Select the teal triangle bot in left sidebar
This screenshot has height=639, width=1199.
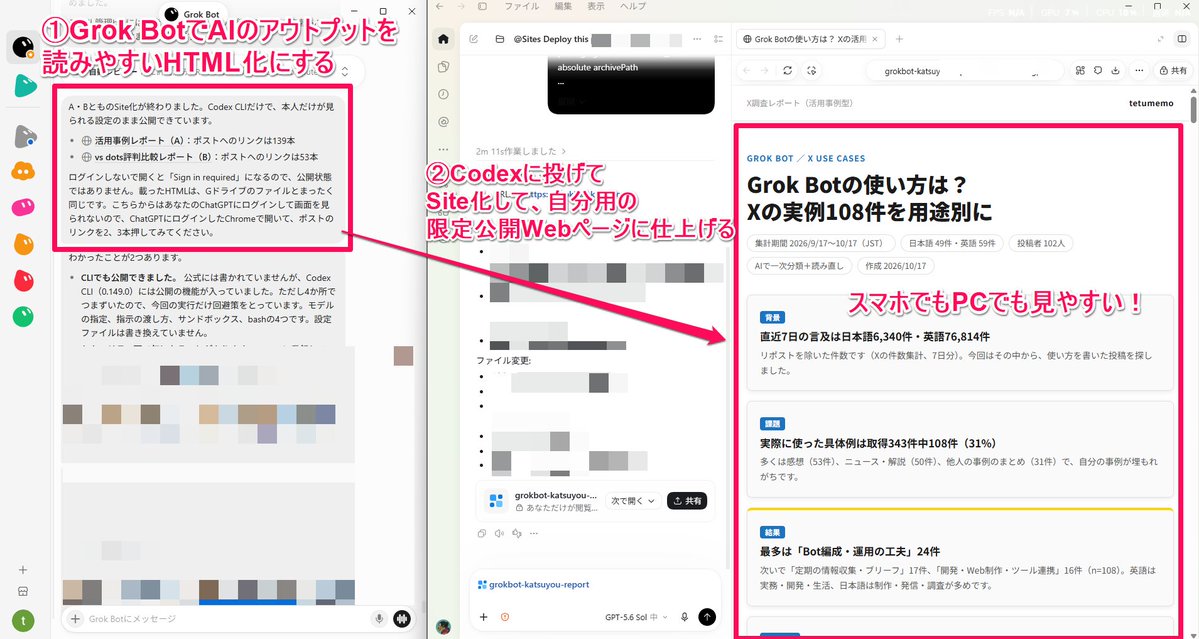click(25, 85)
